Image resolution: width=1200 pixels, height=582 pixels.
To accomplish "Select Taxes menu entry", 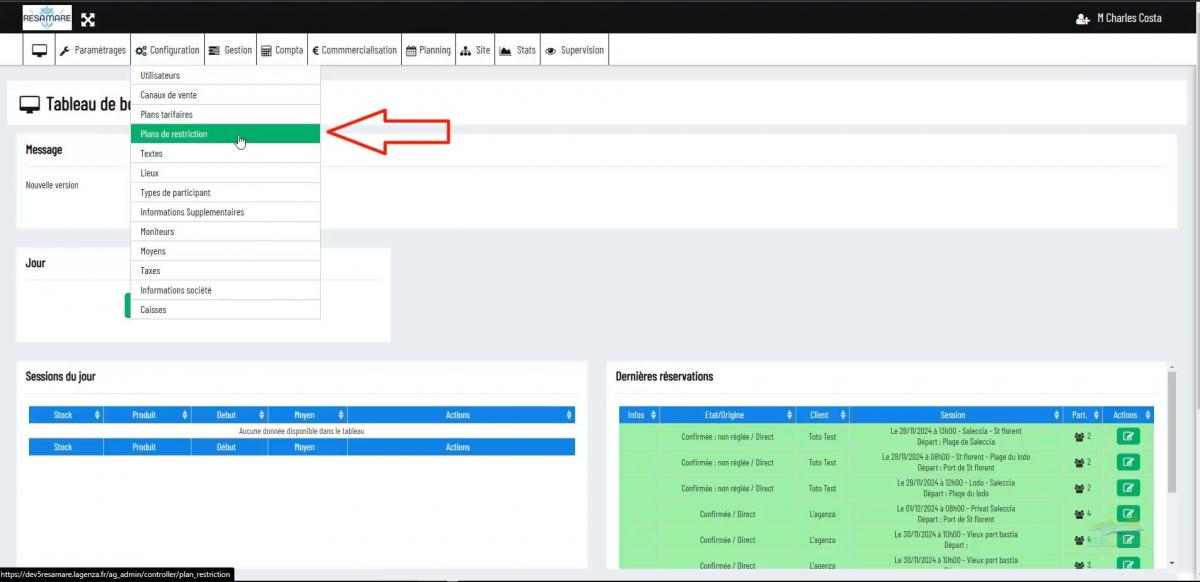I will 225,270.
